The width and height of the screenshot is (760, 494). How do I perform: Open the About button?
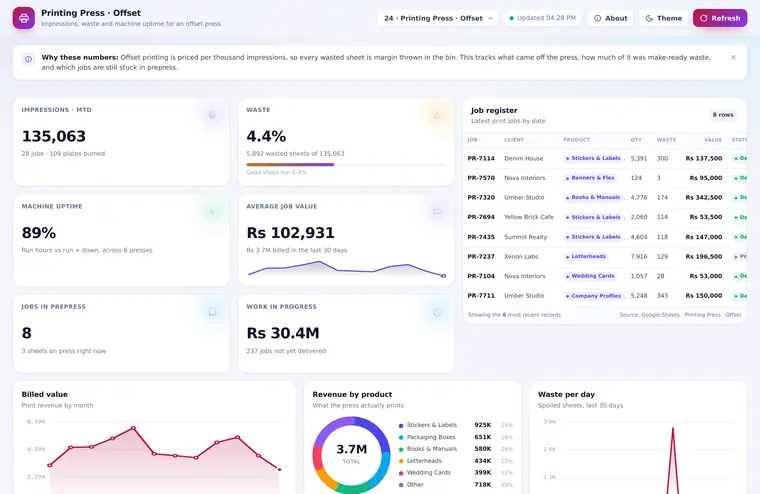610,18
